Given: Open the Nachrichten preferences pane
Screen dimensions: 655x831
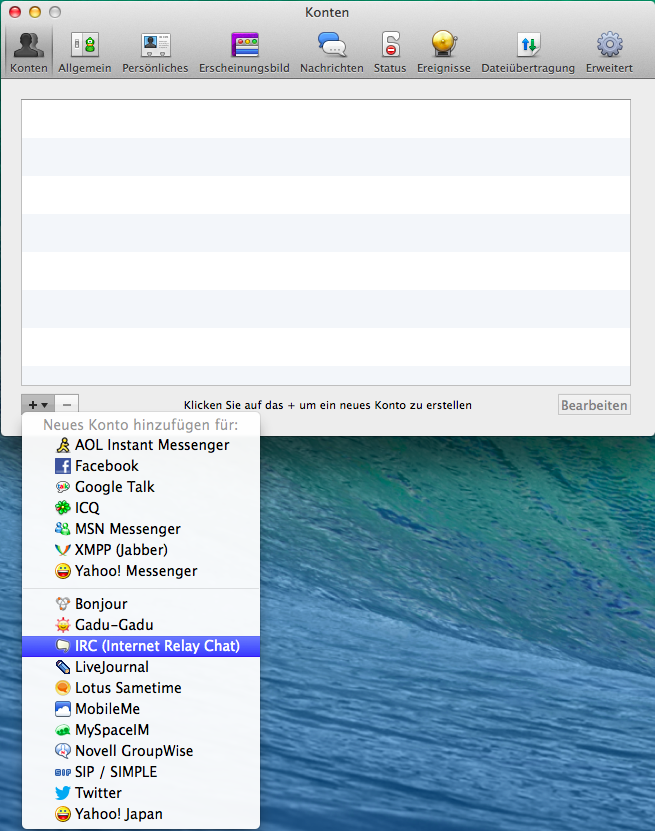Looking at the screenshot, I should pyautogui.click(x=331, y=52).
